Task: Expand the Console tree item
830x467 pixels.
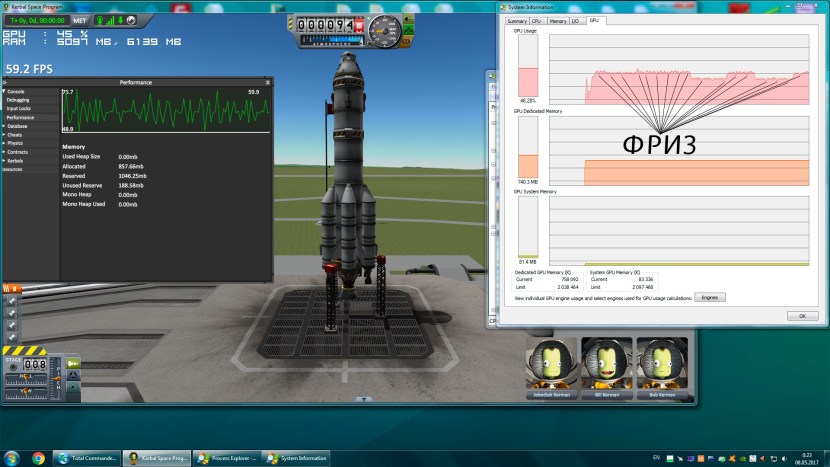Action: pos(14,92)
